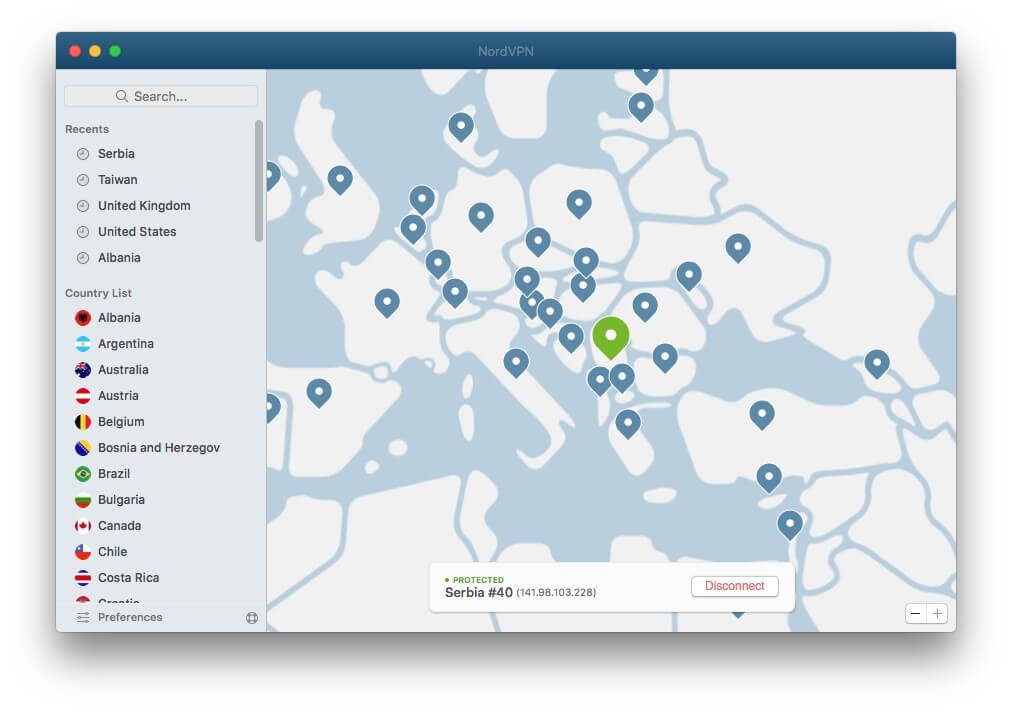Select United Kingdom from Recents
Viewport: 1012px width, 712px height.
tap(144, 205)
